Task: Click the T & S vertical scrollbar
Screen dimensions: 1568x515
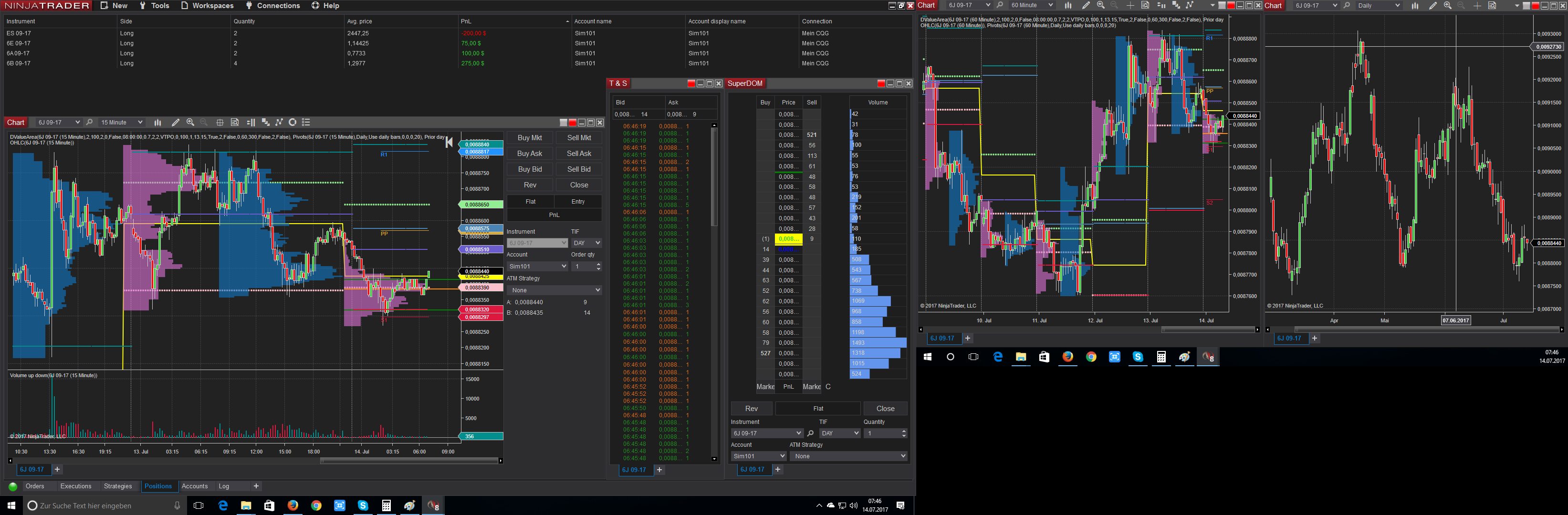Action: point(714,176)
